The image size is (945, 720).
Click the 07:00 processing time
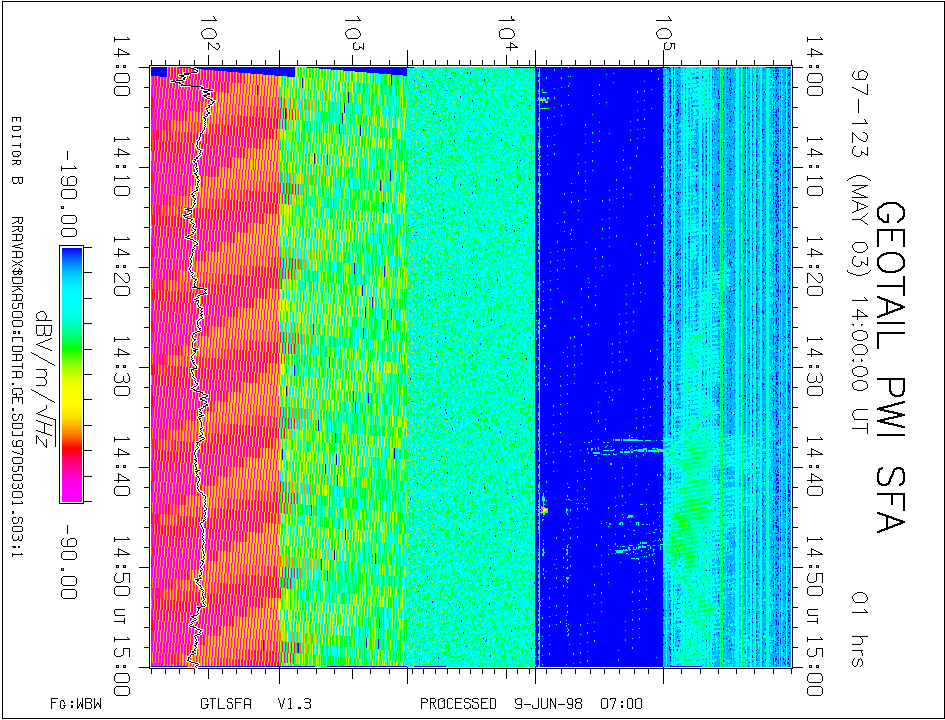point(621,704)
